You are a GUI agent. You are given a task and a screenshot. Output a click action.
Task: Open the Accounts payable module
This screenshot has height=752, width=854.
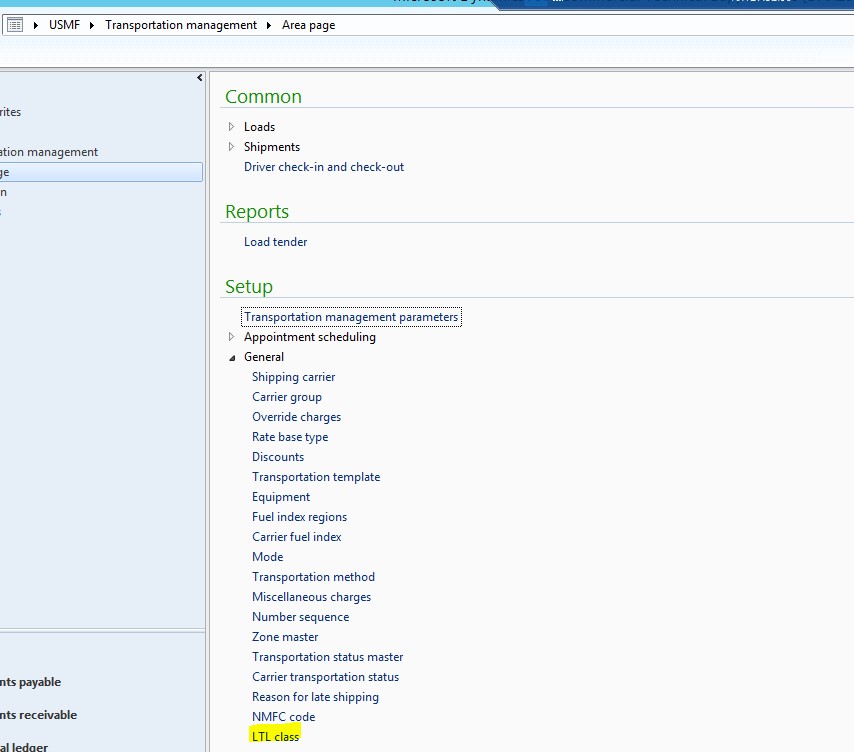click(32, 682)
